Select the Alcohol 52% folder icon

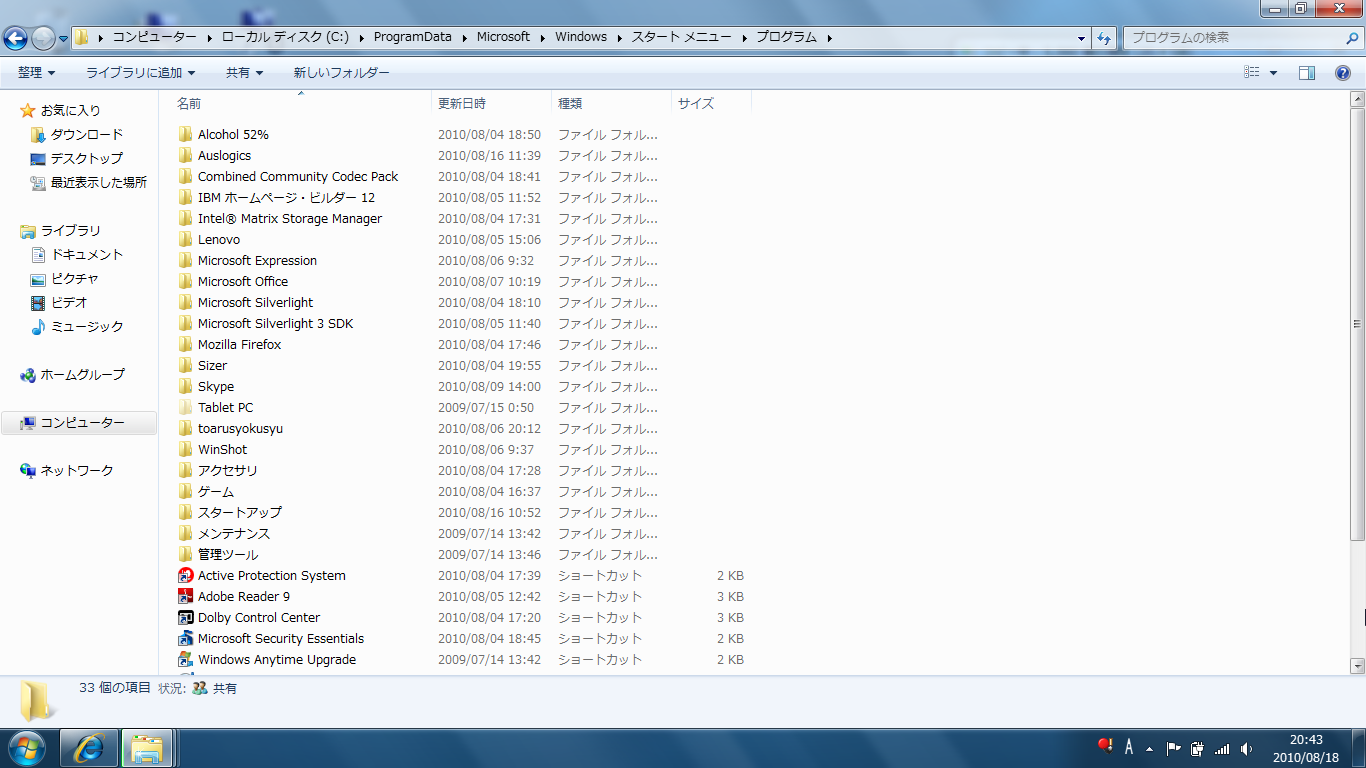click(x=185, y=134)
